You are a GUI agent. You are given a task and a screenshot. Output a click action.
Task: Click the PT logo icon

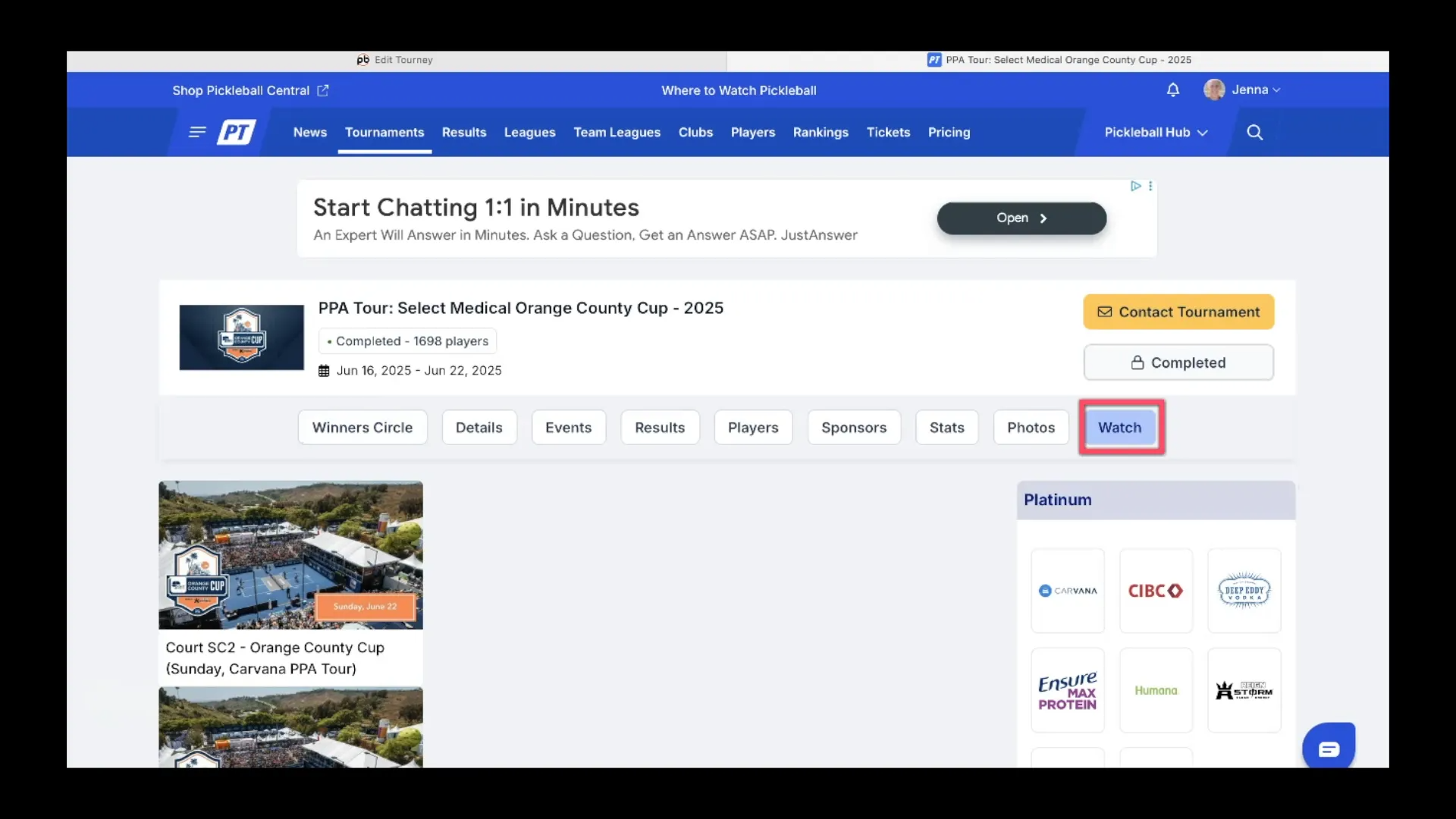pyautogui.click(x=237, y=133)
